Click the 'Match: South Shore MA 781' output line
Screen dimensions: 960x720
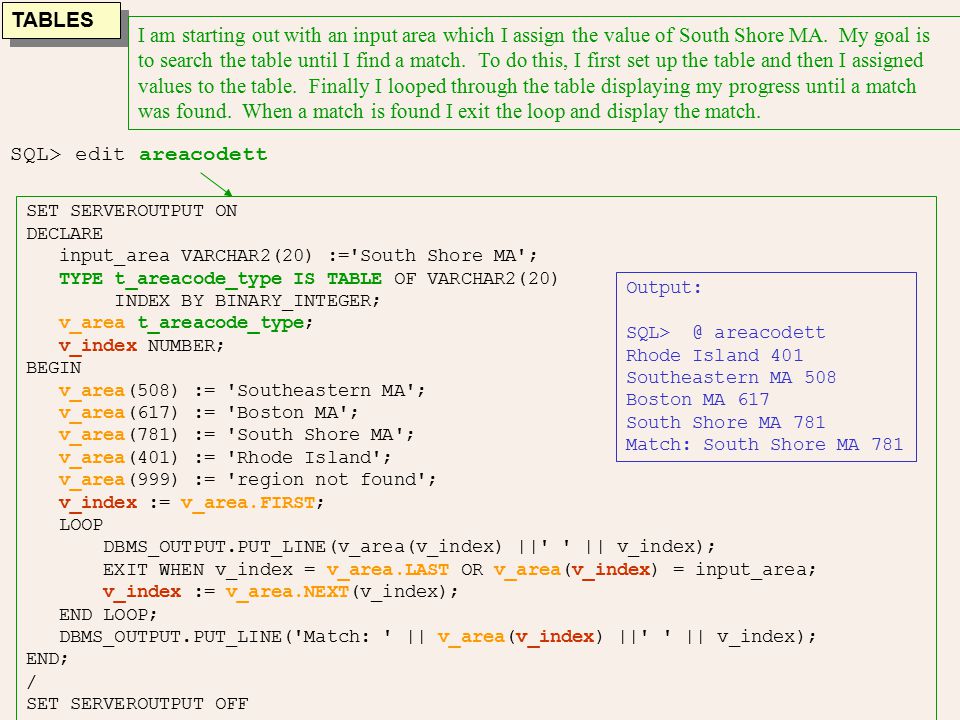(764, 444)
